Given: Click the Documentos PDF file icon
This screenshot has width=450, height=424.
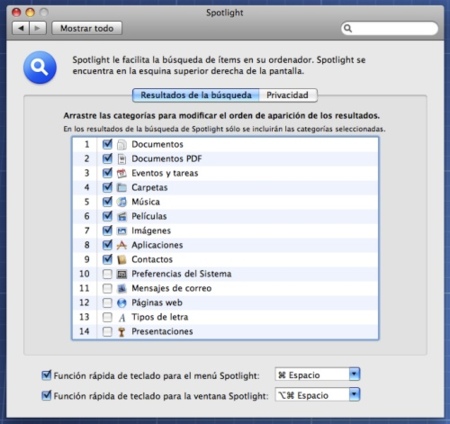Looking at the screenshot, I should [x=122, y=159].
